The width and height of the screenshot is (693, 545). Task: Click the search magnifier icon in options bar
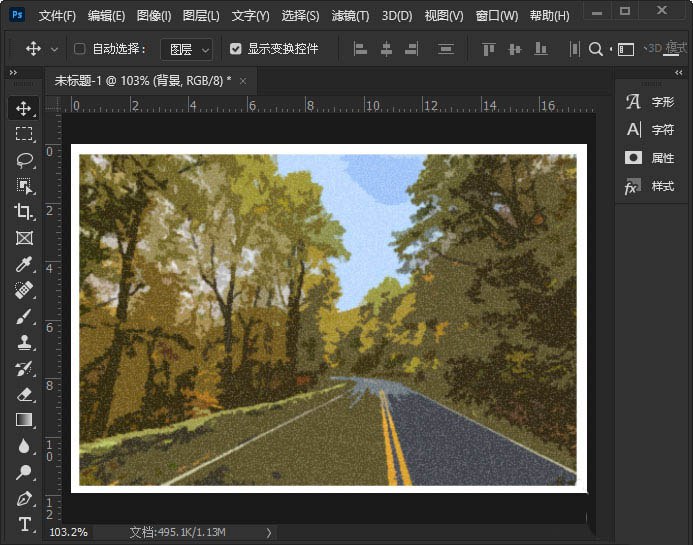click(x=595, y=49)
